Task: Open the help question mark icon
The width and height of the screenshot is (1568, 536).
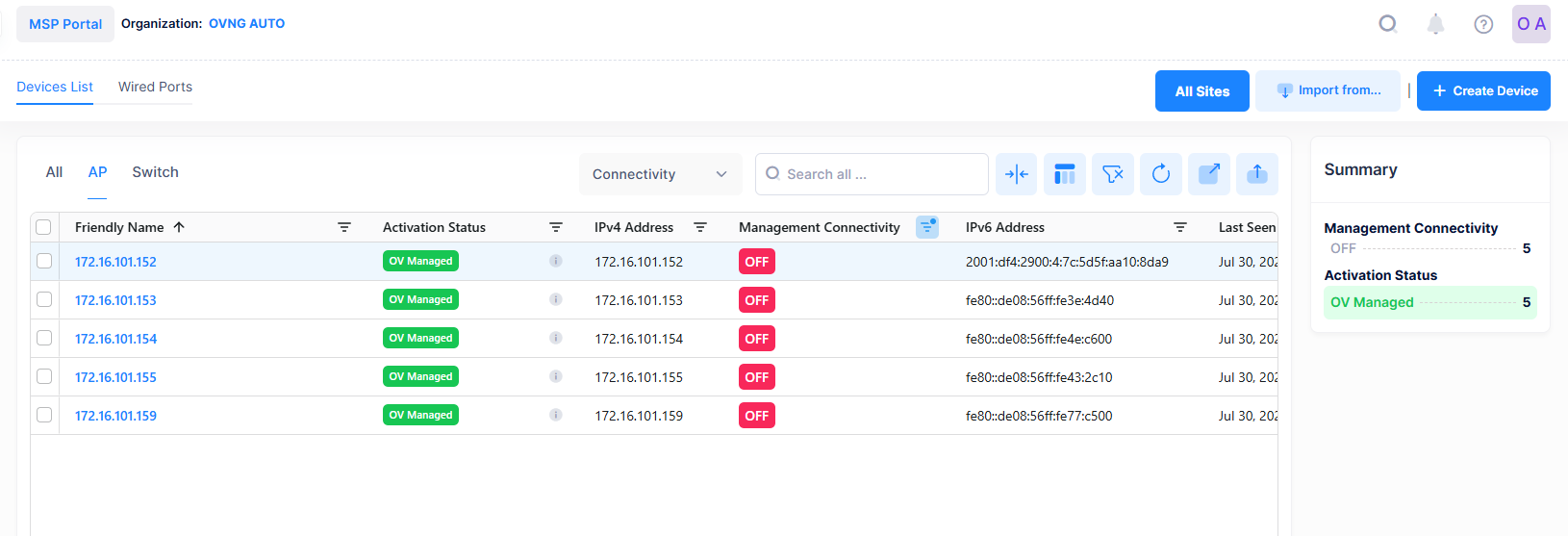Action: tap(1482, 24)
